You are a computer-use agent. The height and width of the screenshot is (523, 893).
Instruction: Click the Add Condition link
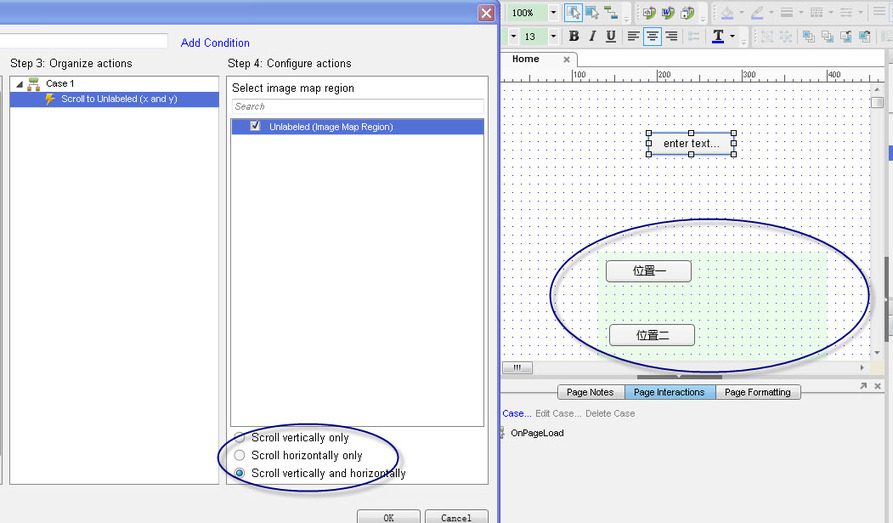[x=215, y=43]
